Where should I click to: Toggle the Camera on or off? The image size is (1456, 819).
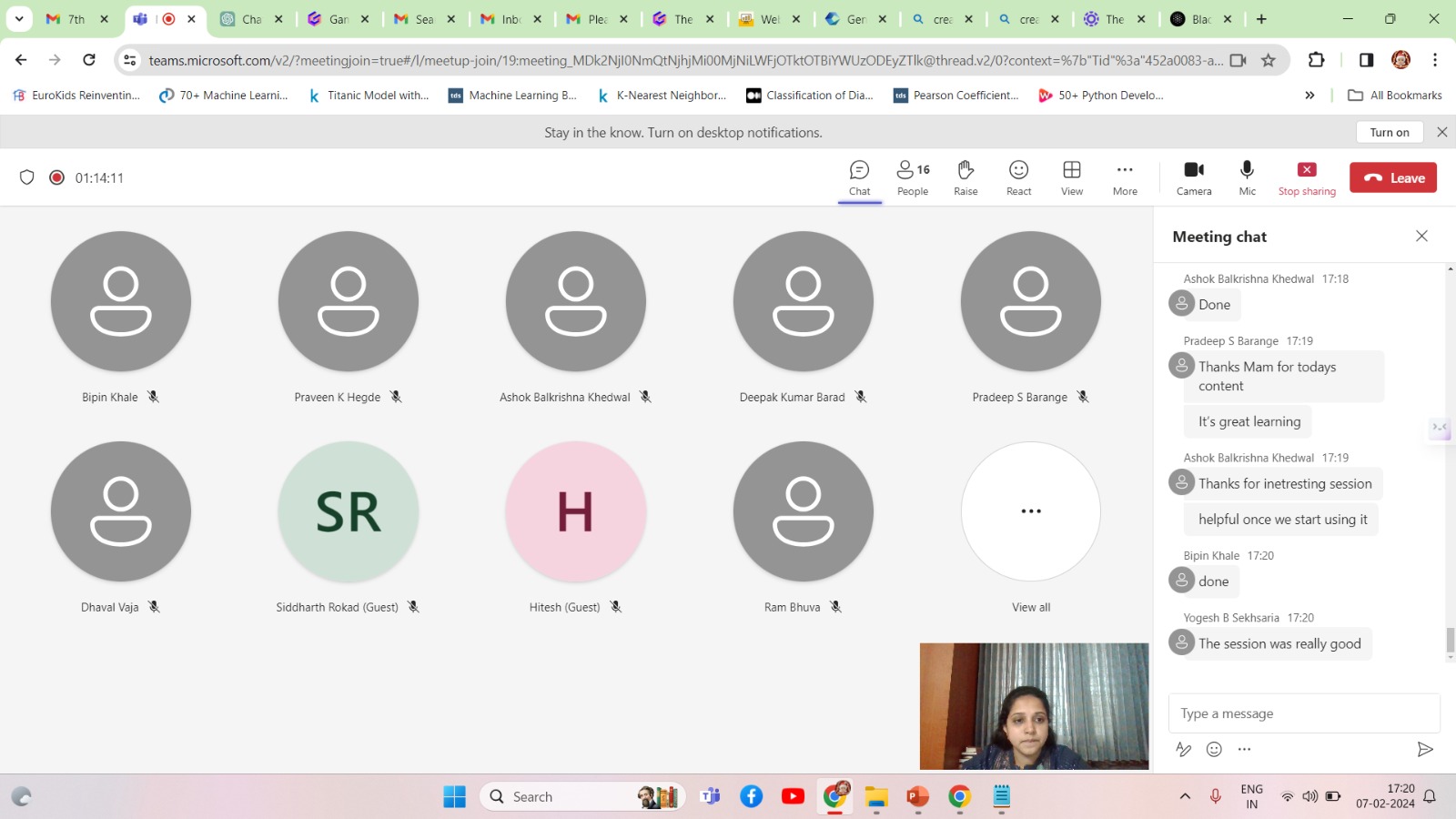tap(1194, 177)
